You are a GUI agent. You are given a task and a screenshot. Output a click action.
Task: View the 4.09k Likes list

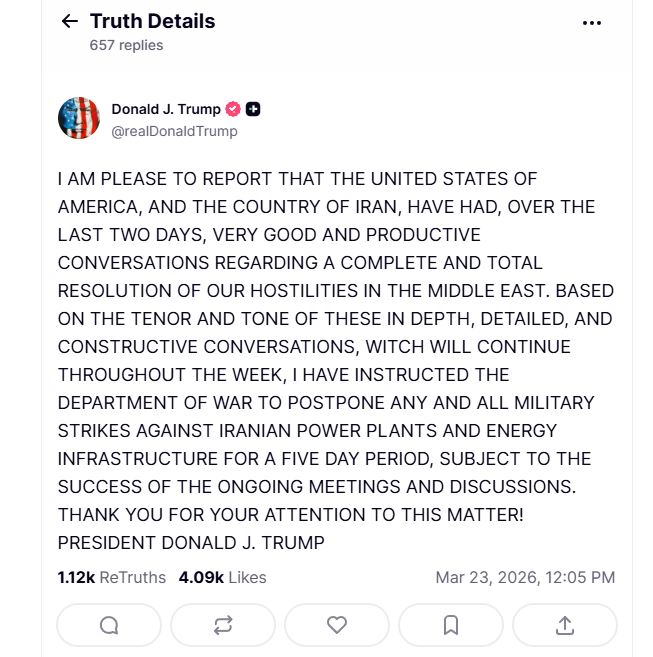222,577
